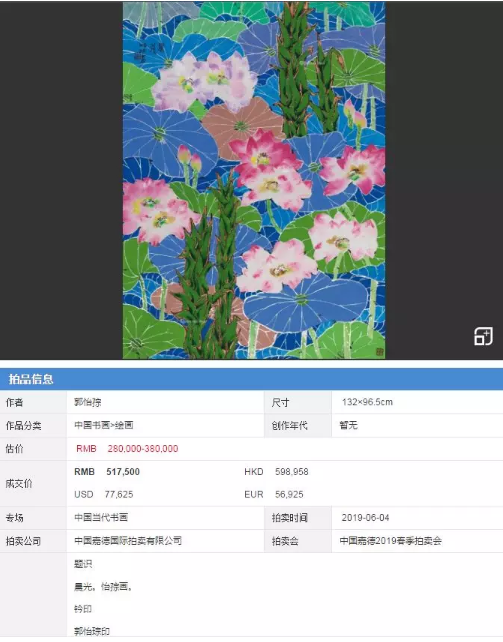Open 中国嘉德2019春季拍卖会 auction link

click(390, 541)
